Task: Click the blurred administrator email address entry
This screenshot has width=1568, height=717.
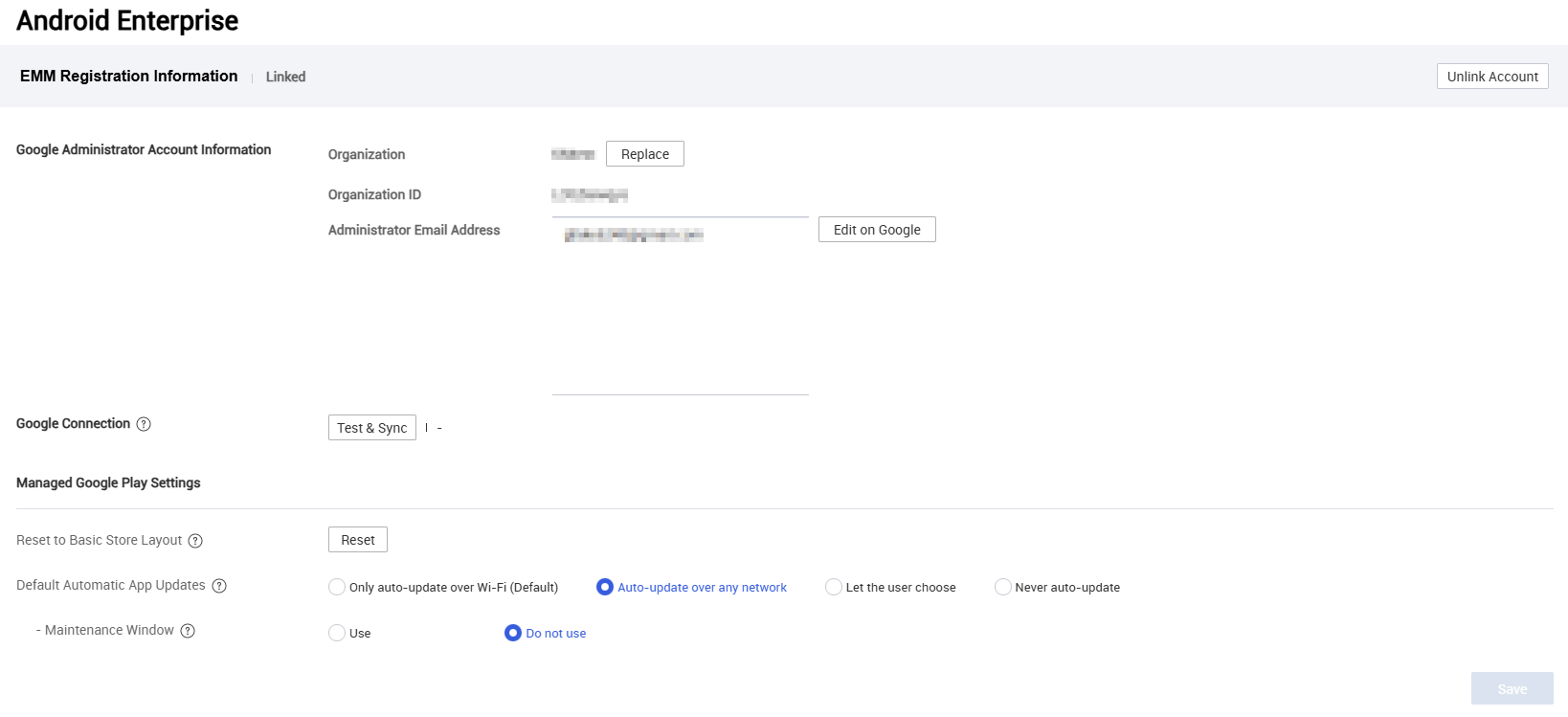Action: pyautogui.click(x=634, y=235)
